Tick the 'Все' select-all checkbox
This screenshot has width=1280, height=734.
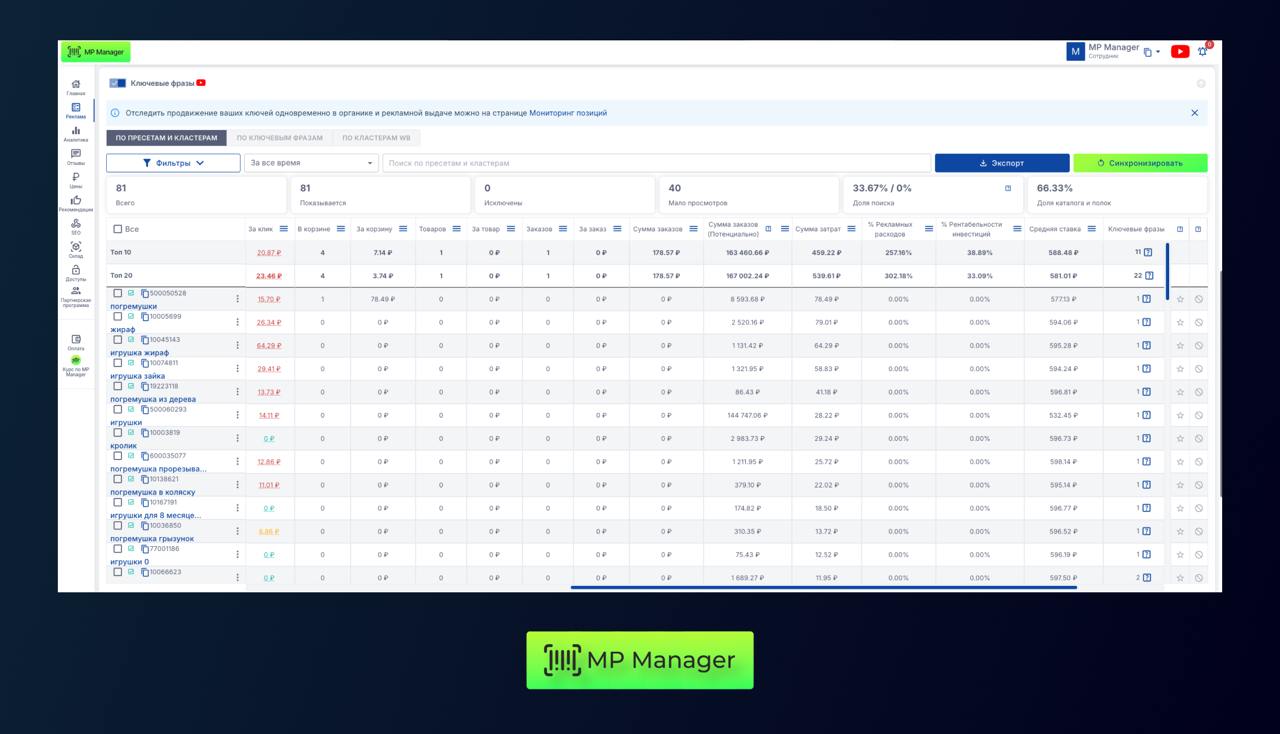pyautogui.click(x=118, y=229)
